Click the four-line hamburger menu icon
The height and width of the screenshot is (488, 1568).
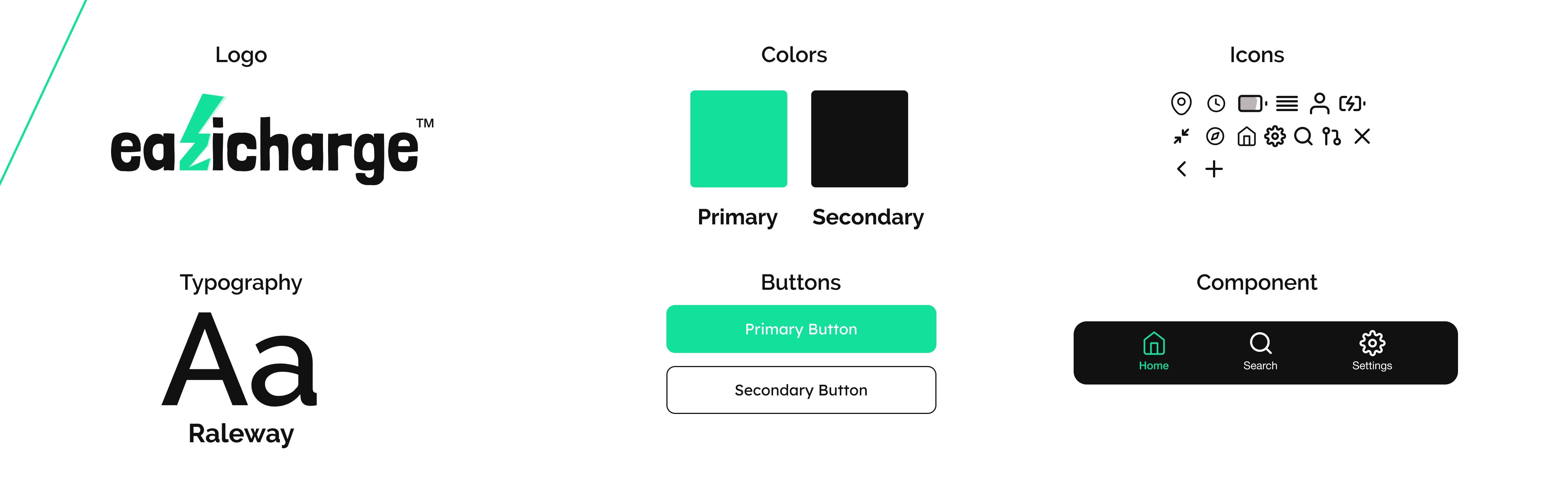point(1287,103)
